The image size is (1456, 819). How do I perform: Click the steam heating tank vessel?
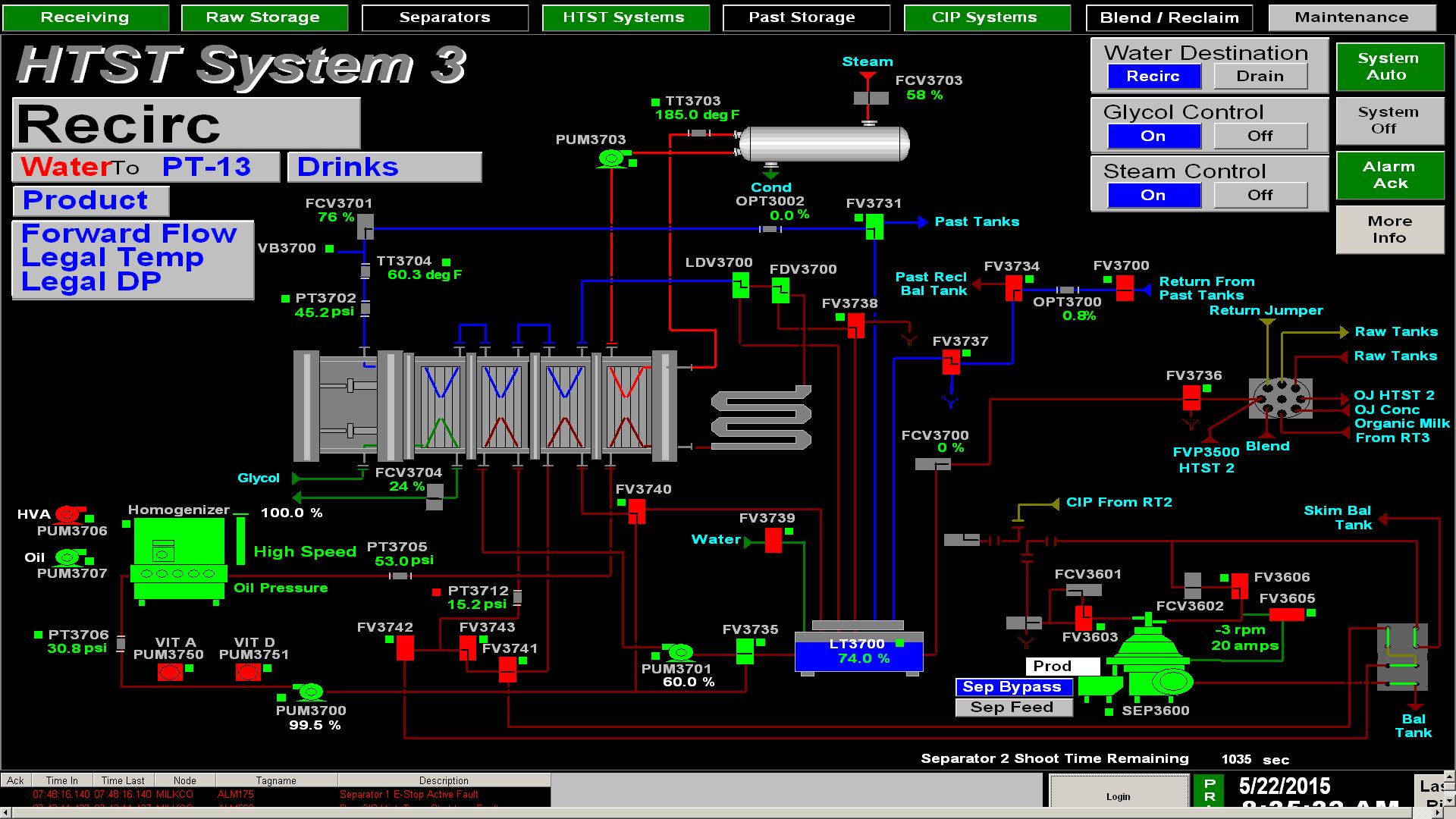824,144
